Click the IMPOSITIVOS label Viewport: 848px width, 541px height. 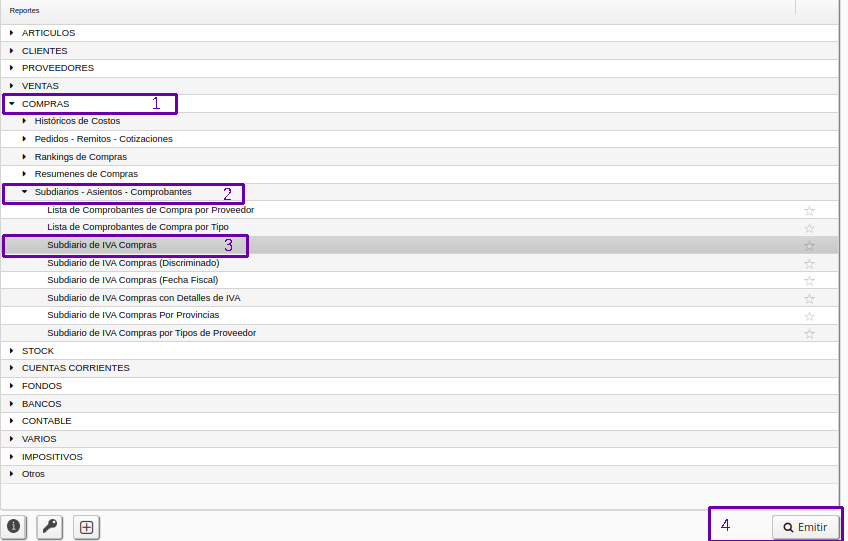click(52, 457)
